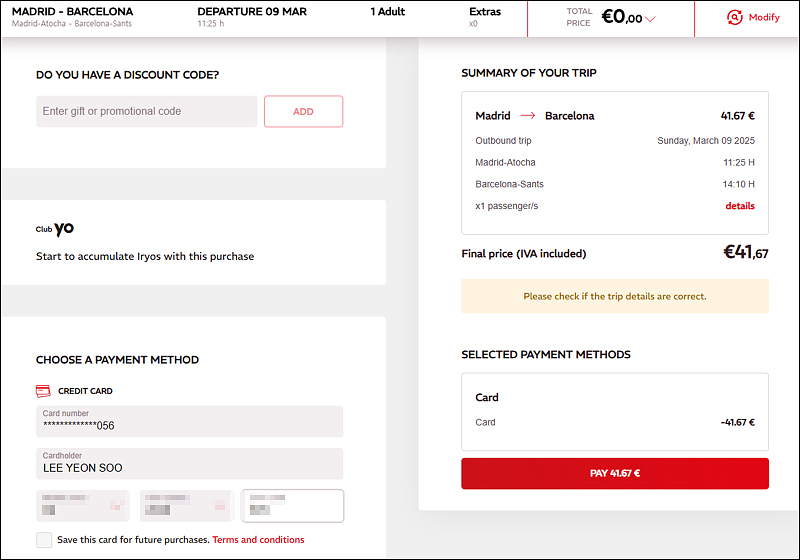Click the credit card icon
This screenshot has width=800, height=560.
click(x=43, y=391)
